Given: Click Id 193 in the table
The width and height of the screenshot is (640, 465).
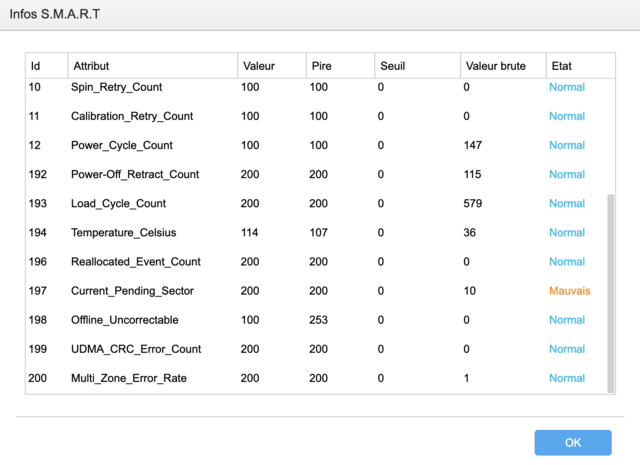Looking at the screenshot, I should 38,203.
